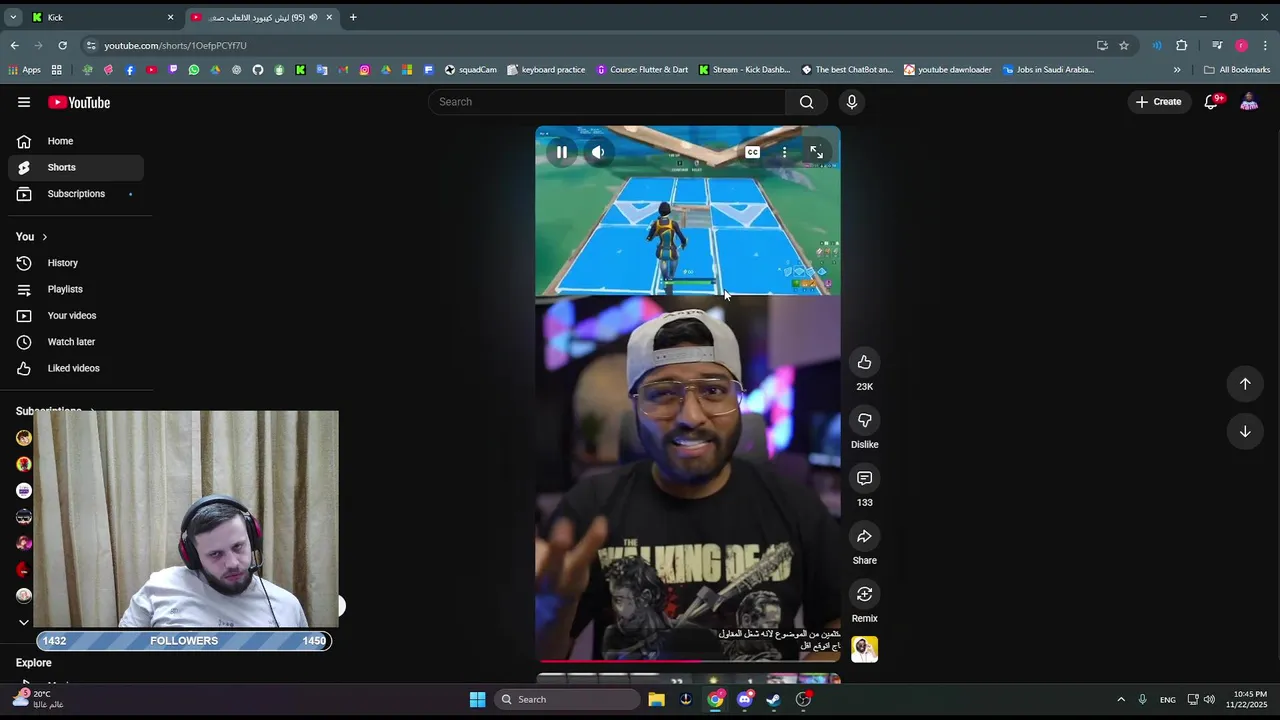This screenshot has height=720, width=1280.
Task: Open the Stream - Kick Dashboard bookmark
Action: pyautogui.click(x=744, y=70)
